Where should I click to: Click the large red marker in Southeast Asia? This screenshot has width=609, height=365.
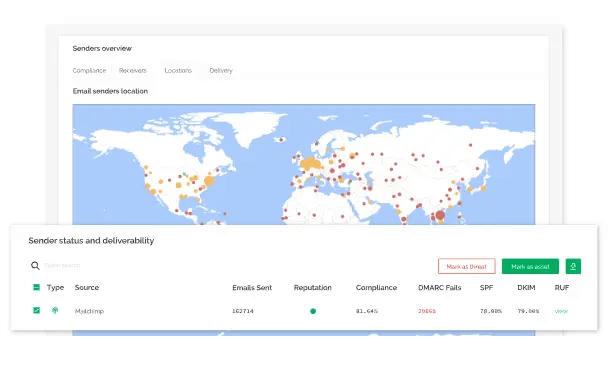[x=440, y=215]
